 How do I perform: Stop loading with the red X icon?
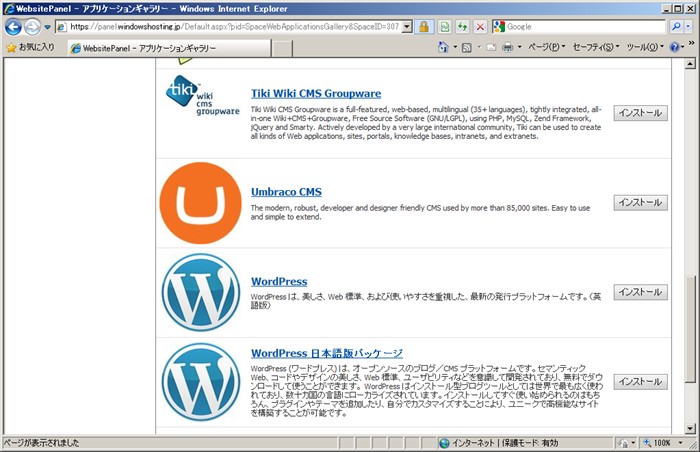coord(480,27)
